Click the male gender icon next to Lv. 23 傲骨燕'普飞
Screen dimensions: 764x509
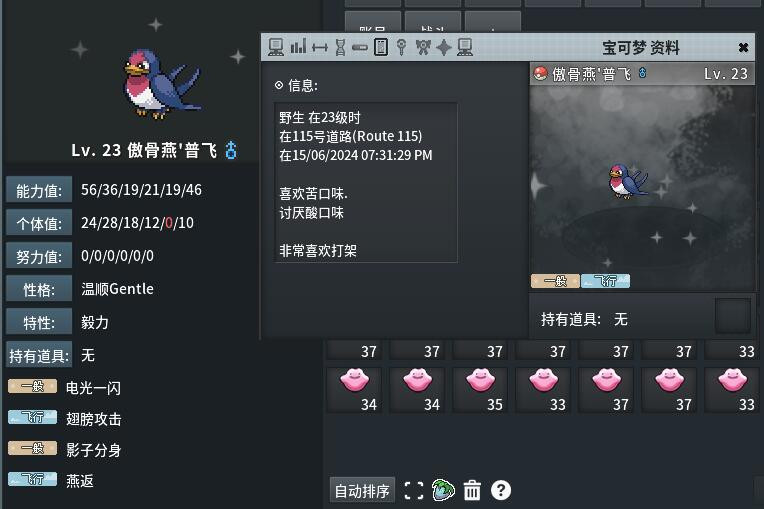[x=231, y=150]
